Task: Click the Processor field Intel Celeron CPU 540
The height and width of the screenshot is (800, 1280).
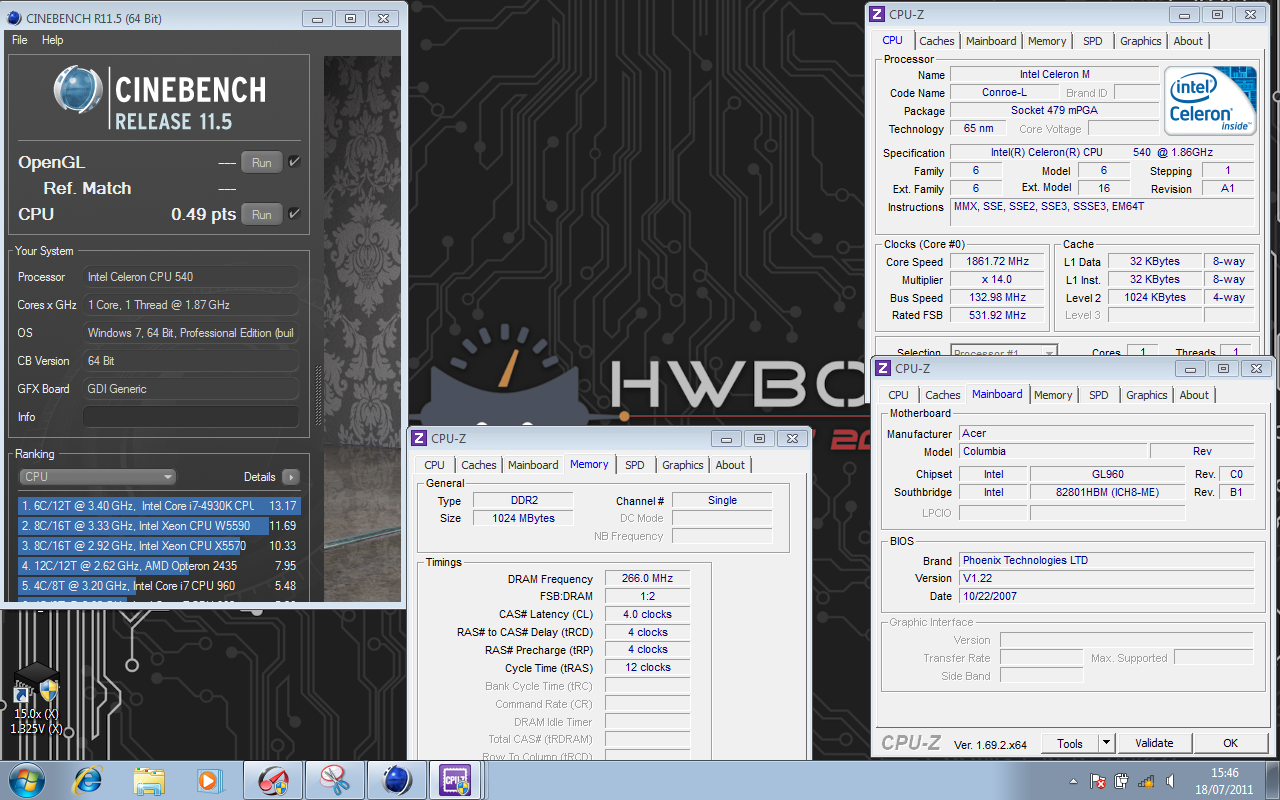Action: pyautogui.click(x=190, y=277)
